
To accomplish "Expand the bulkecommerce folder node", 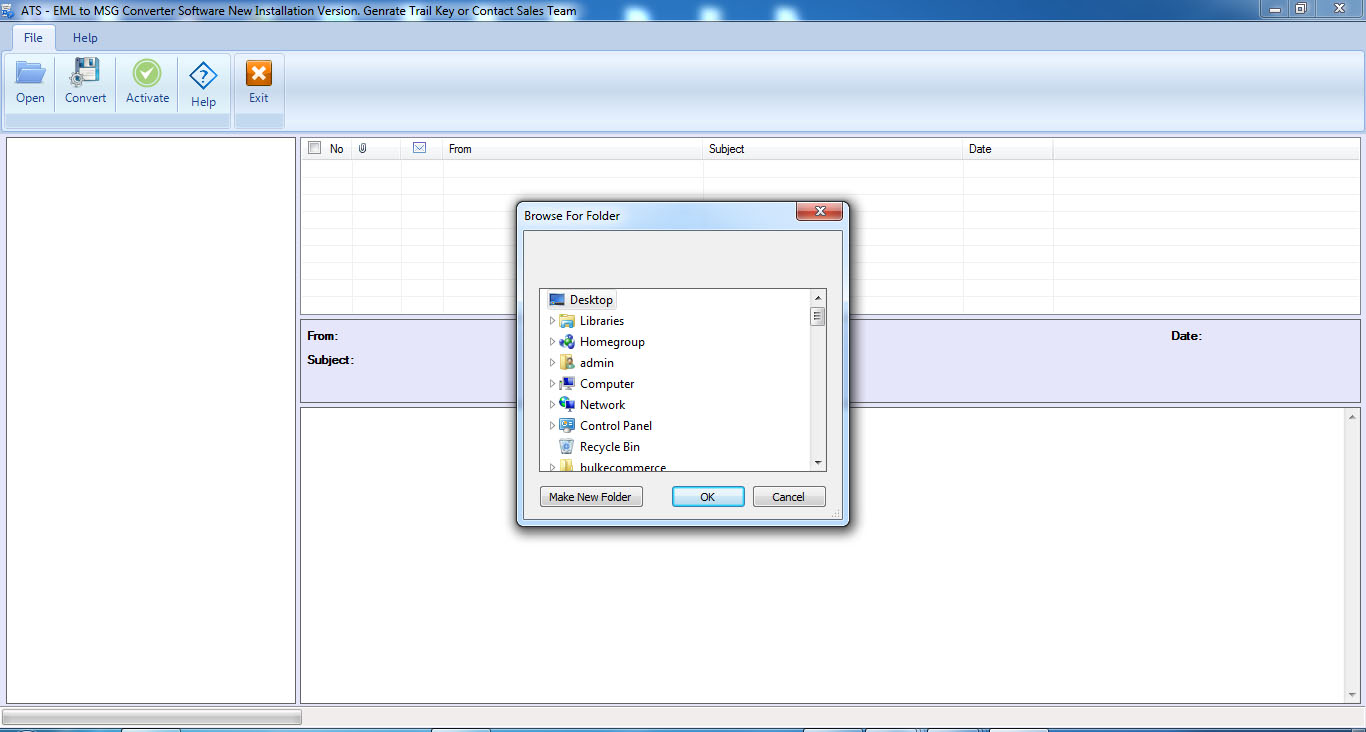I will coord(552,467).
